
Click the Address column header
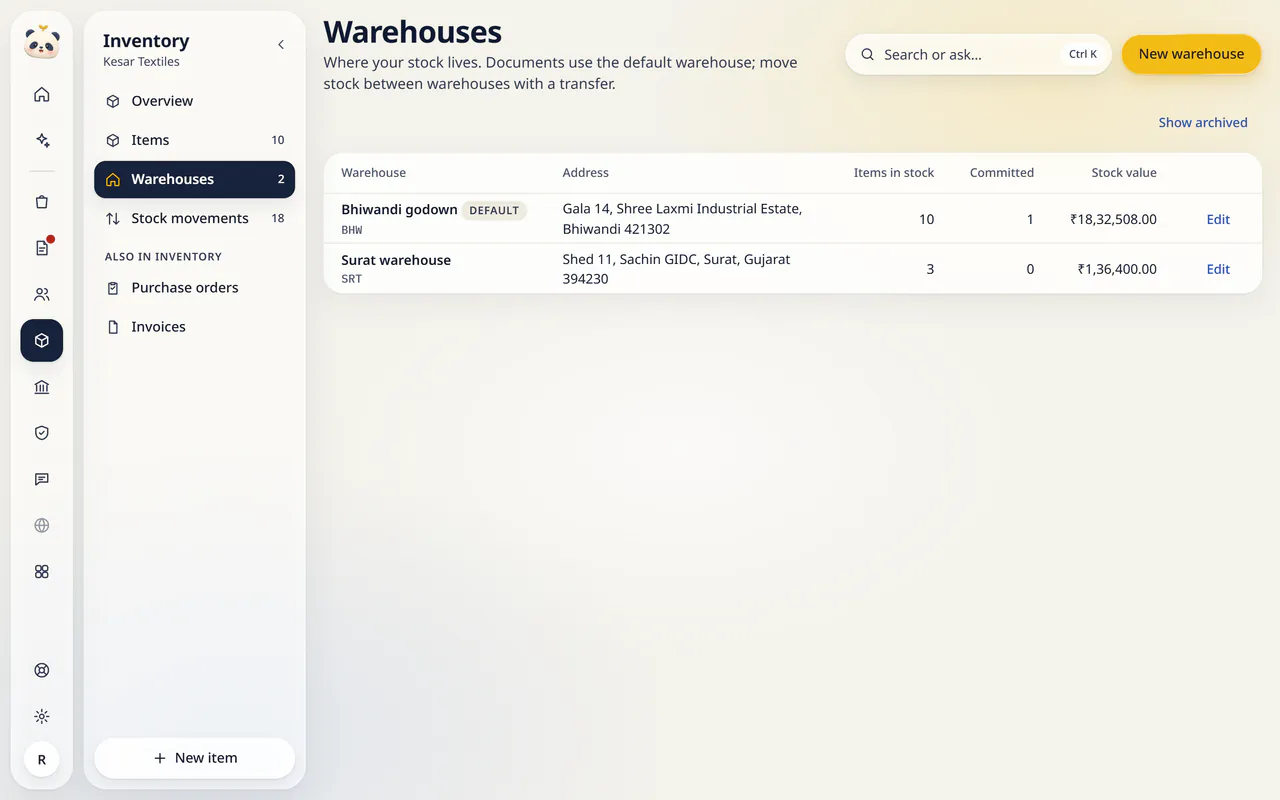(x=586, y=173)
